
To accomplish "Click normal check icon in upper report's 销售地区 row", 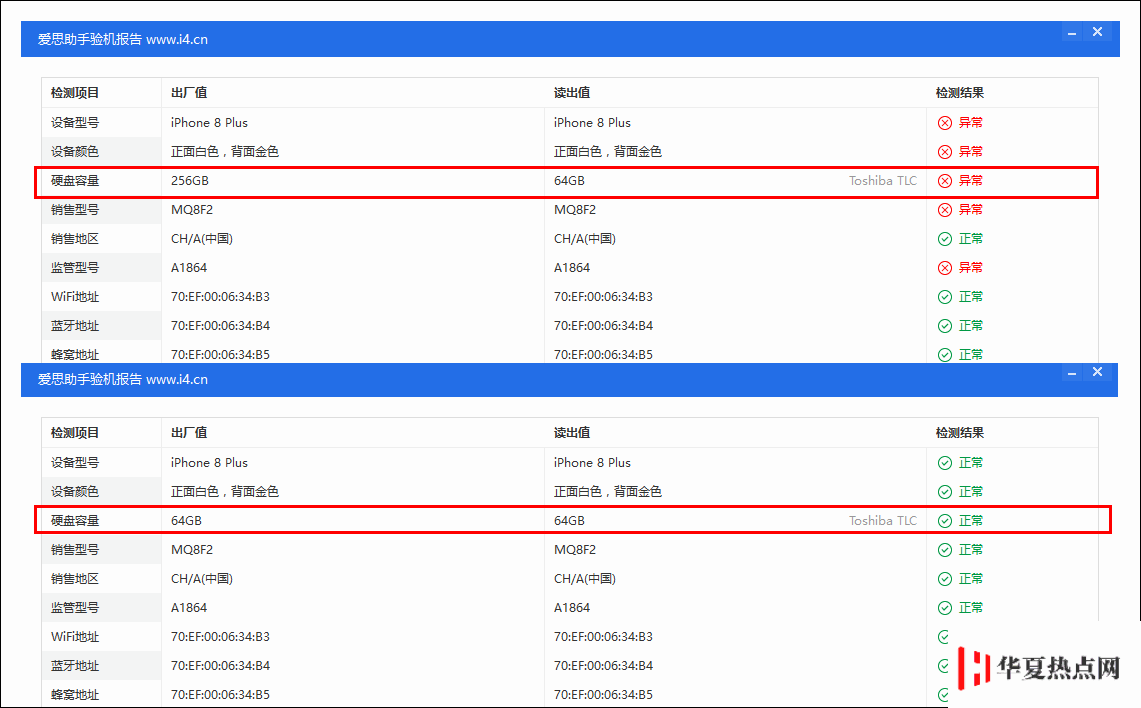I will (945, 239).
